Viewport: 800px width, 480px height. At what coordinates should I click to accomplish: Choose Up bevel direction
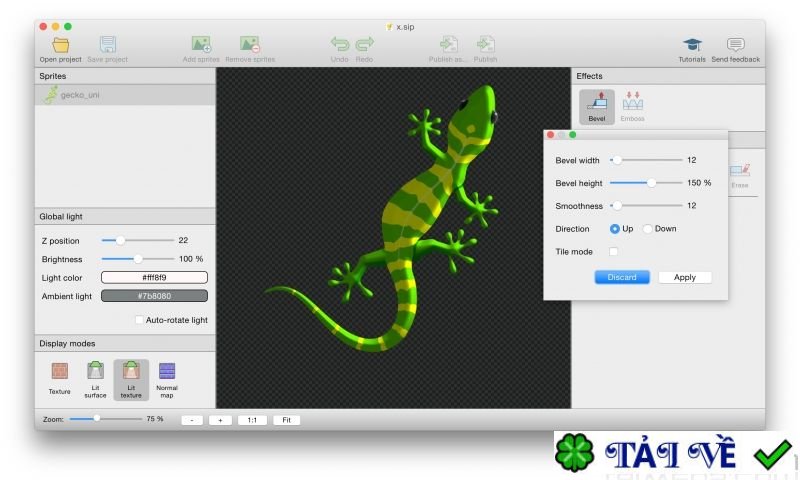click(615, 229)
